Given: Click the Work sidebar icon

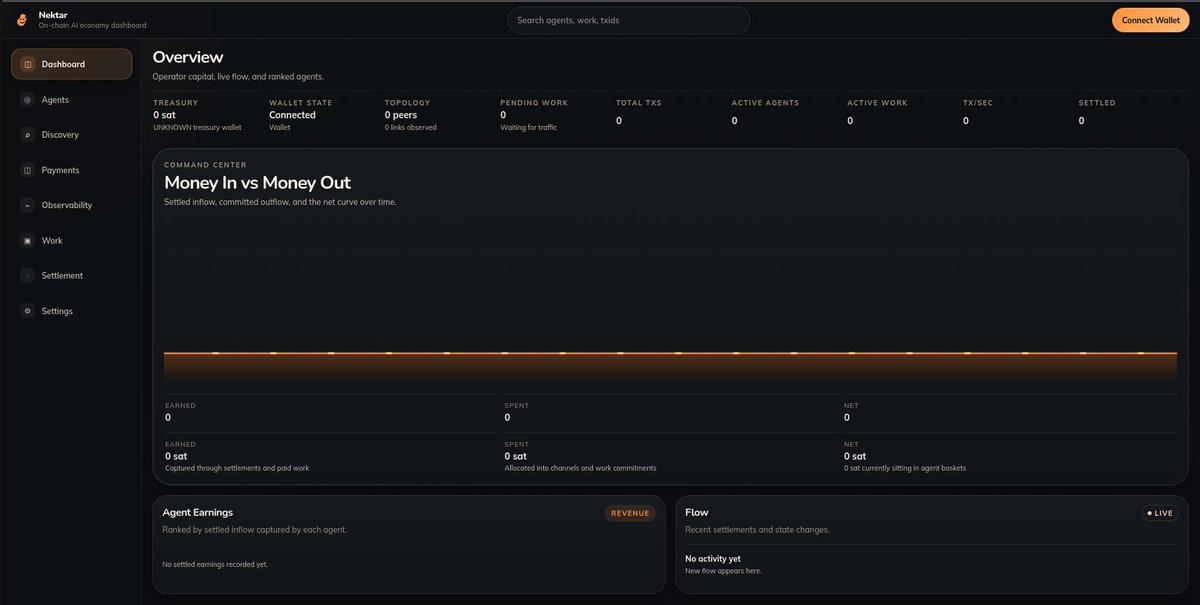Looking at the screenshot, I should 27,241.
